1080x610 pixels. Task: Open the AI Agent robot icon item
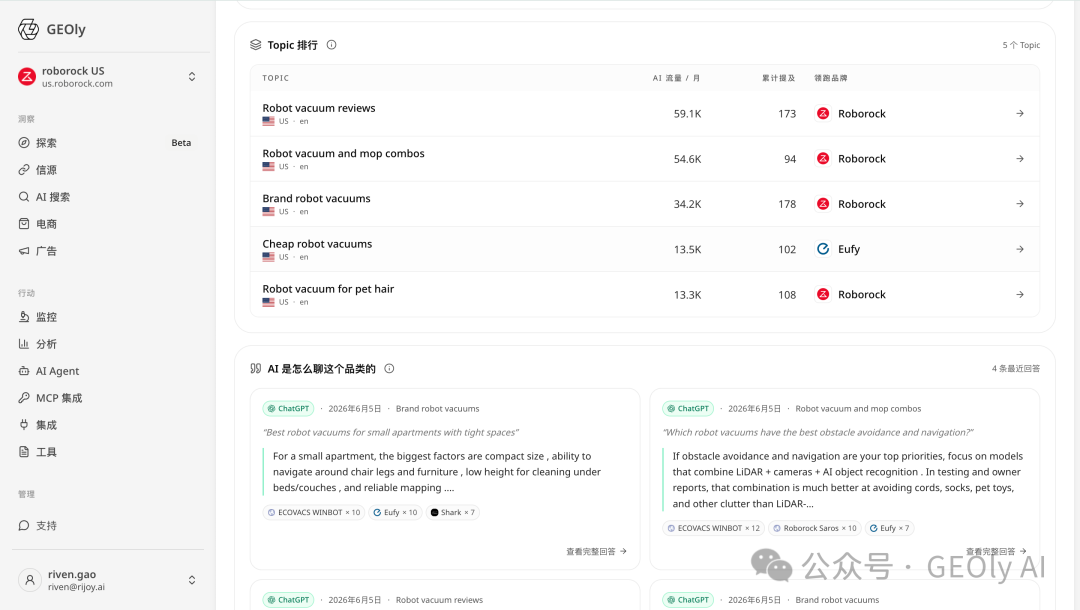(24, 371)
